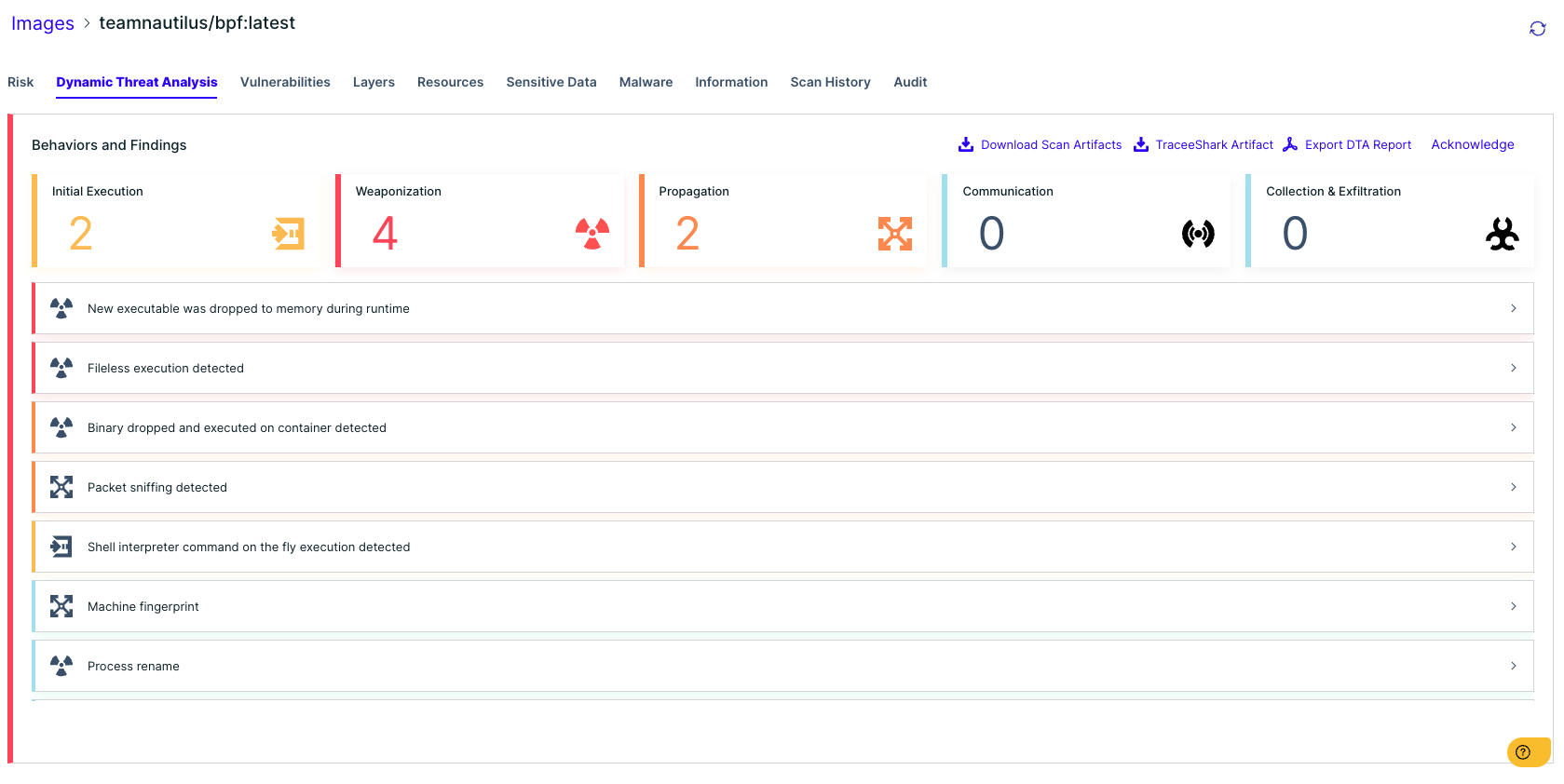Screen dimensions: 1564x784
Task: Click Download Scan Artifacts link
Action: coord(1052,144)
